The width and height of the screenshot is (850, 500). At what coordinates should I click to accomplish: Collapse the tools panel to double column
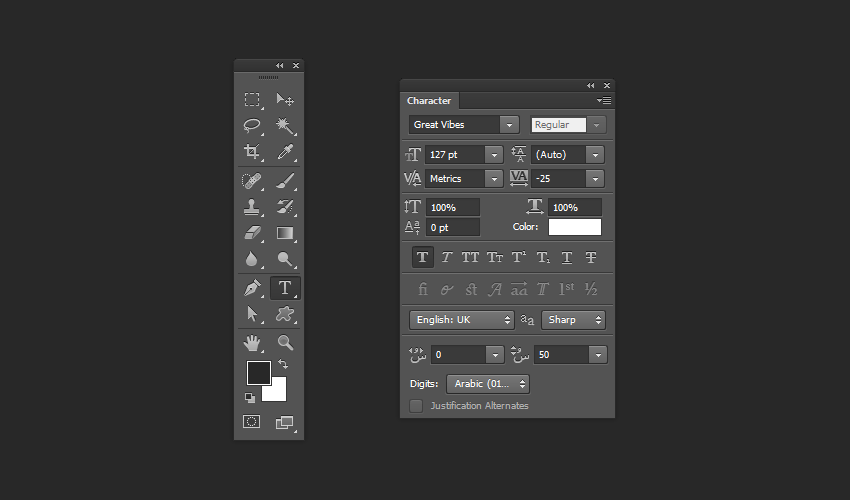point(279,66)
